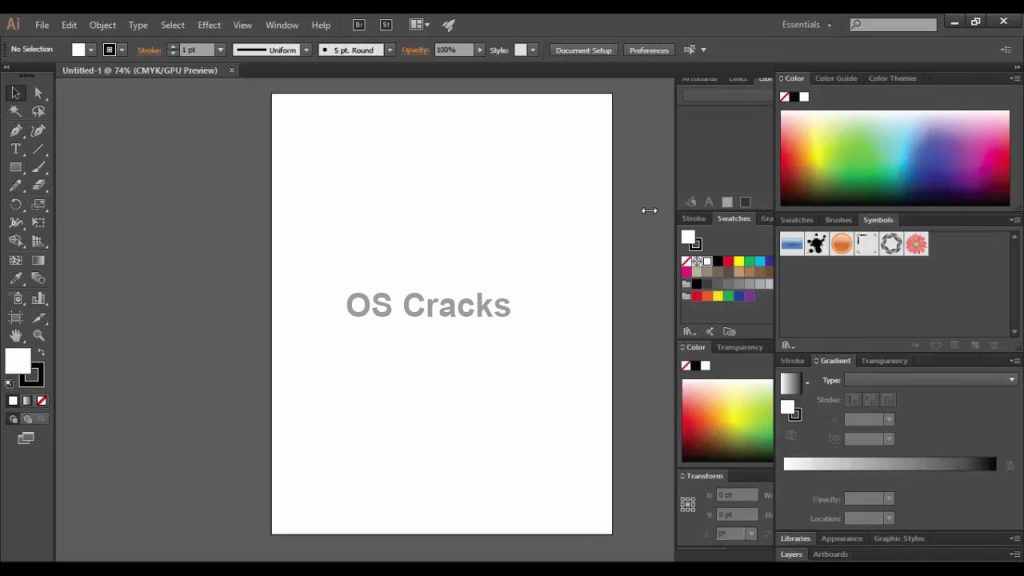
Task: Open the Window menu
Action: [x=282, y=25]
